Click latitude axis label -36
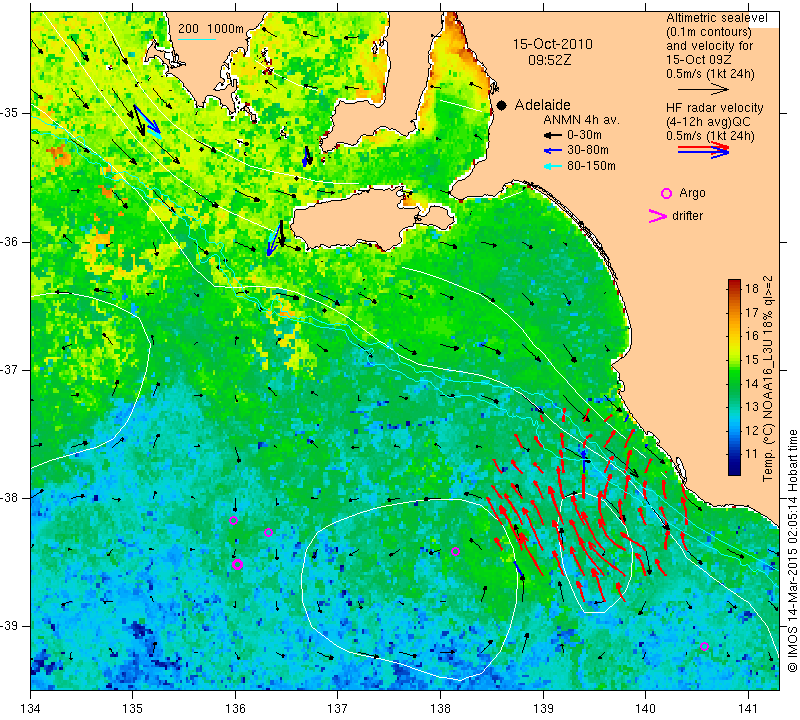 (x=10, y=241)
